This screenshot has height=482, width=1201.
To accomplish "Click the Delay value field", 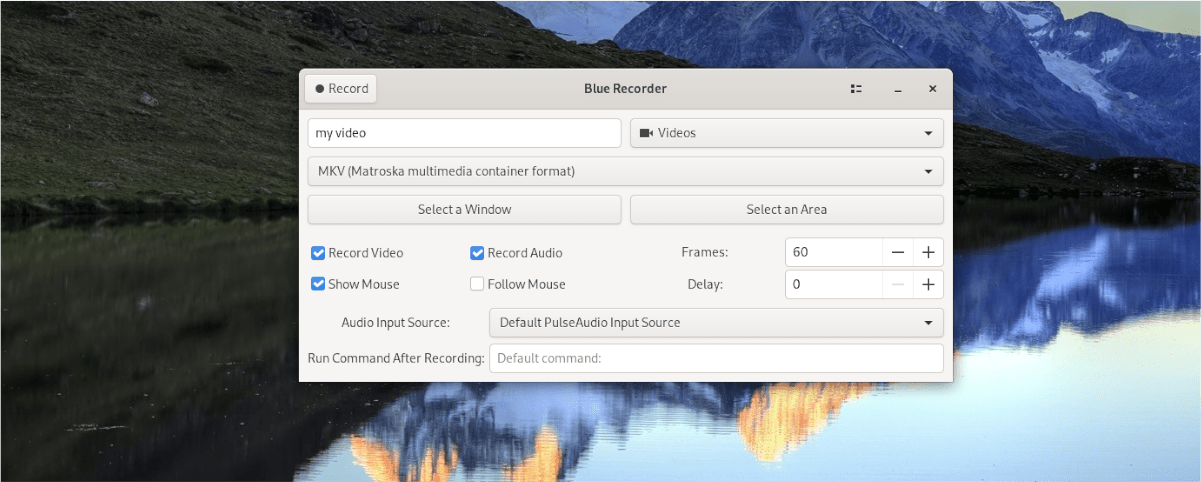I will point(834,284).
